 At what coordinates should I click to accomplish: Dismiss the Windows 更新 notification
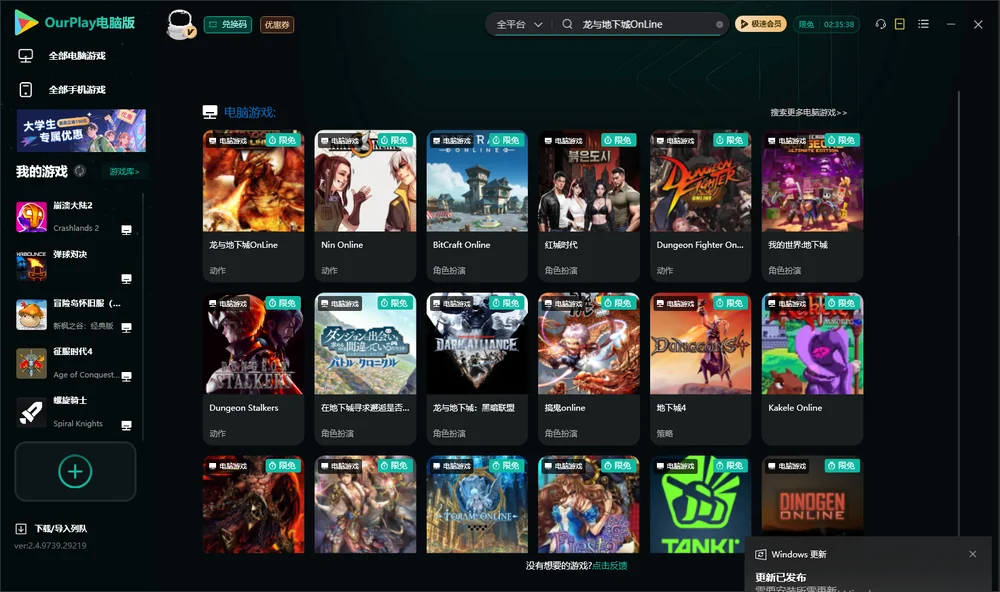(973, 554)
